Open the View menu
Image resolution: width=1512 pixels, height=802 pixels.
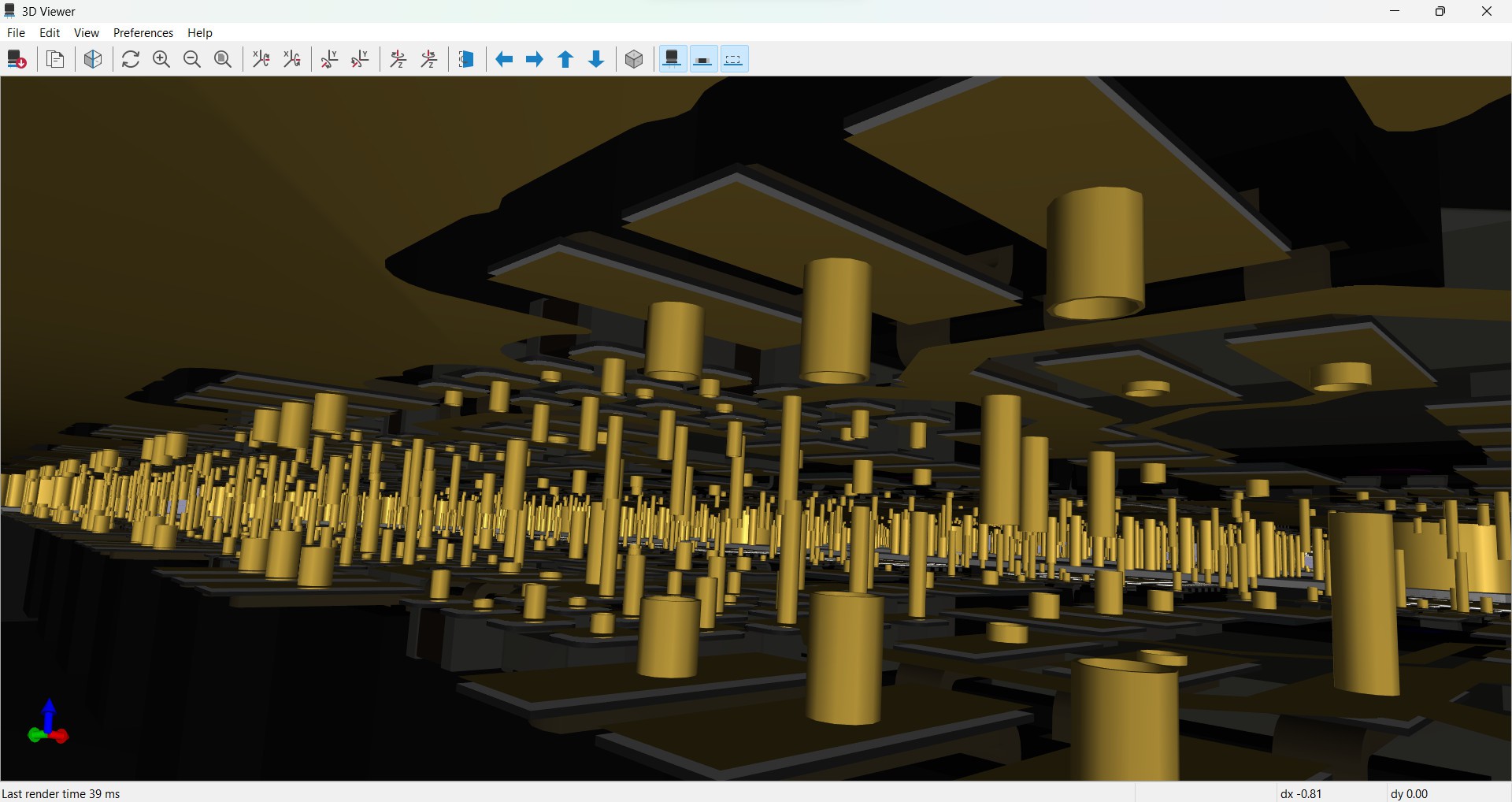[87, 33]
